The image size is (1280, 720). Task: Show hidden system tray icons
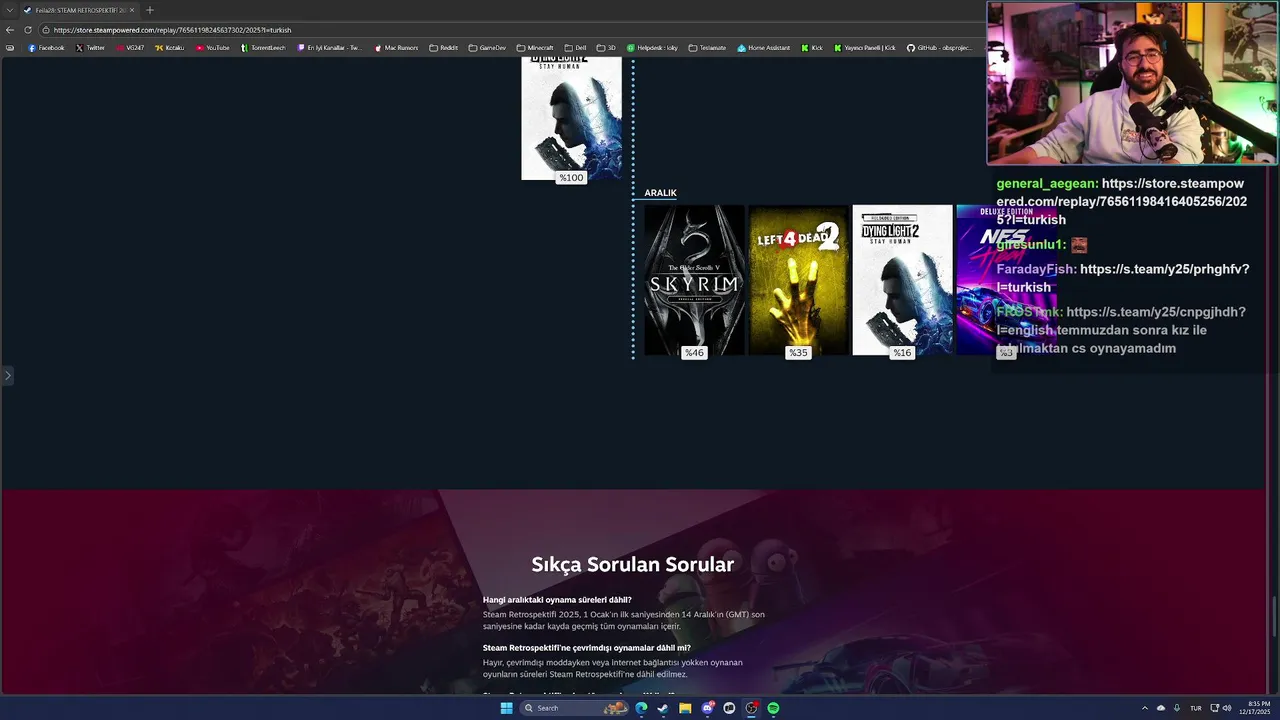1144,708
